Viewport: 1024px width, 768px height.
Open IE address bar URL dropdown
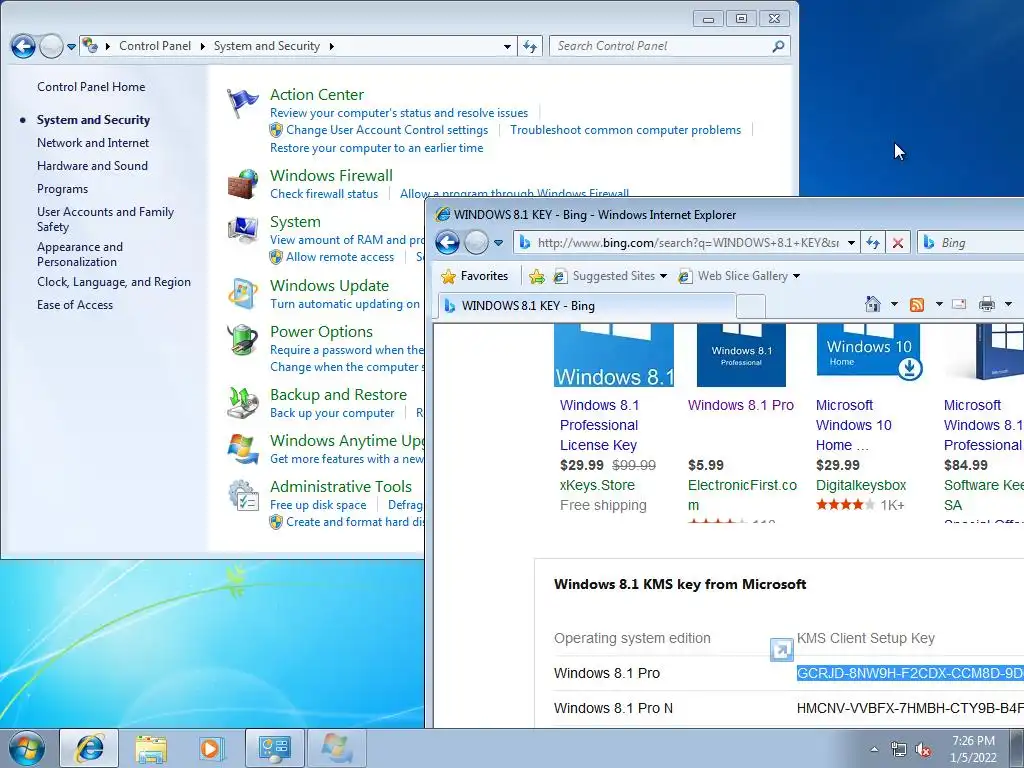(852, 243)
